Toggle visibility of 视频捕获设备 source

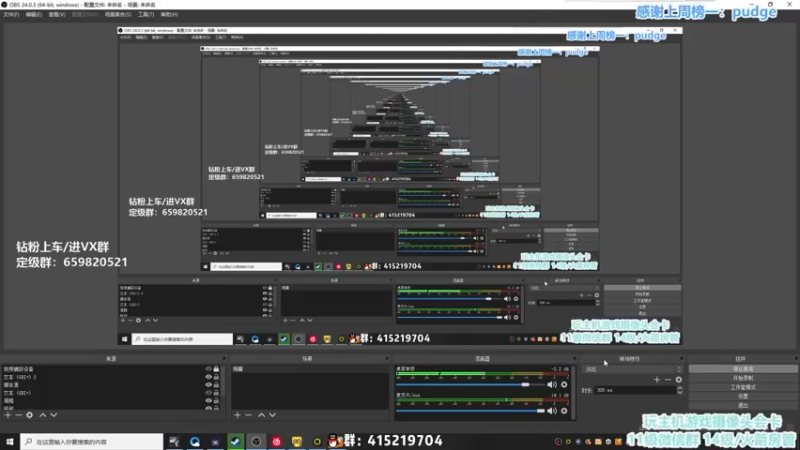[x=208, y=369]
